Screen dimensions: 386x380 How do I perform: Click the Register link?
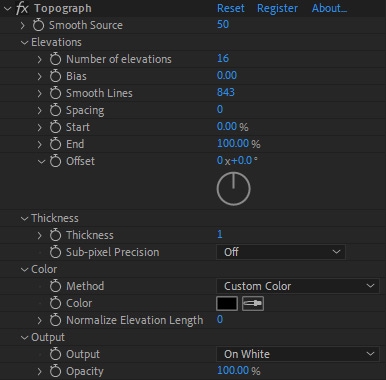[277, 8]
